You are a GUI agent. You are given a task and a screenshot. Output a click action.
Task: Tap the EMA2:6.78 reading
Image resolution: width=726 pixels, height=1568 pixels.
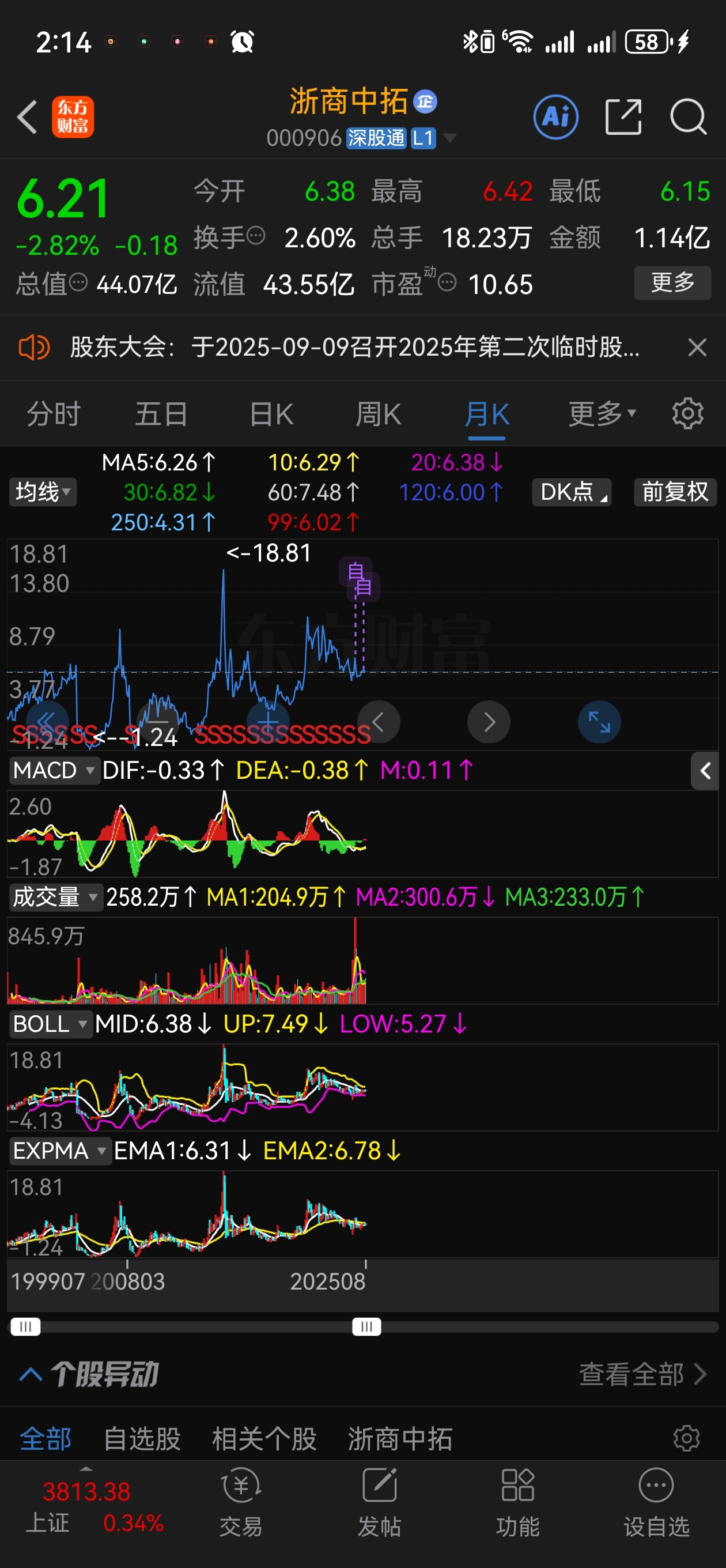click(x=332, y=1151)
